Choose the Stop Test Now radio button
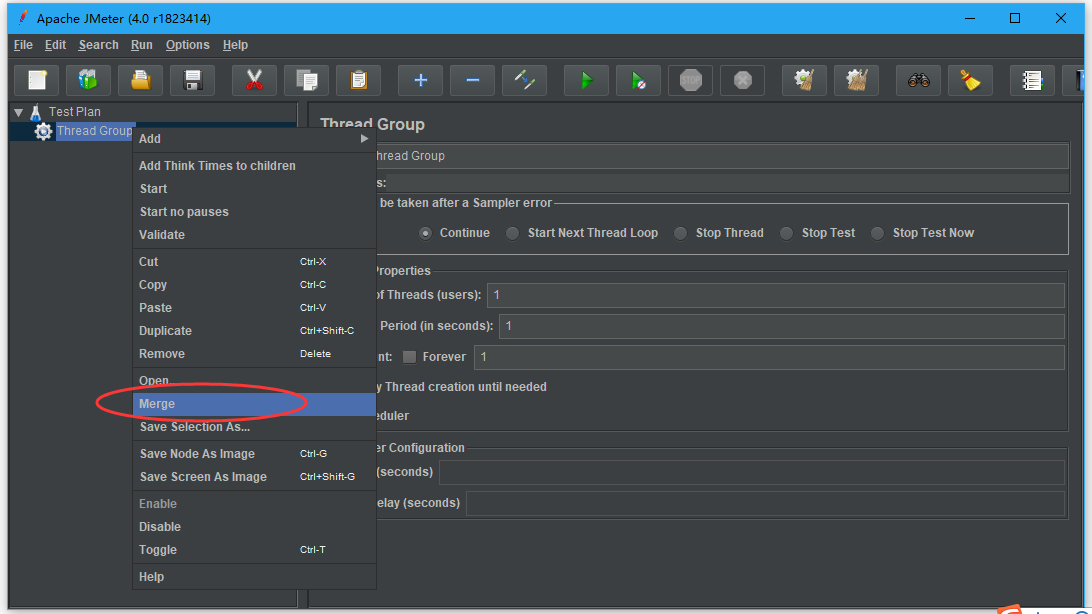Screen dimensions: 1092x614 [877, 233]
